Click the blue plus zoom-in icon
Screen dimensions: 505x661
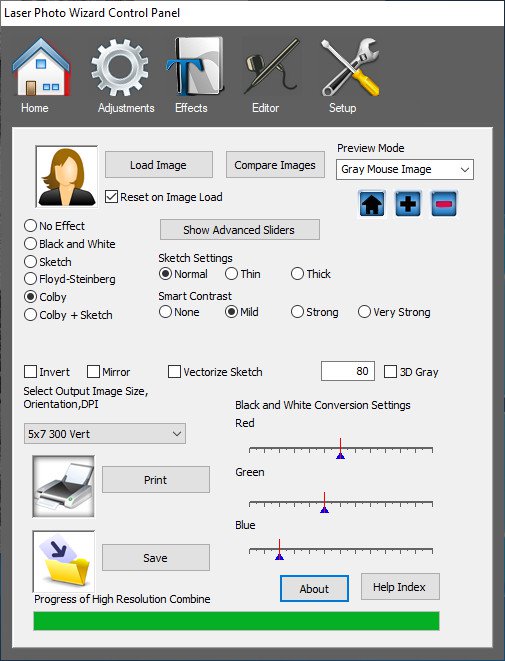(x=408, y=204)
